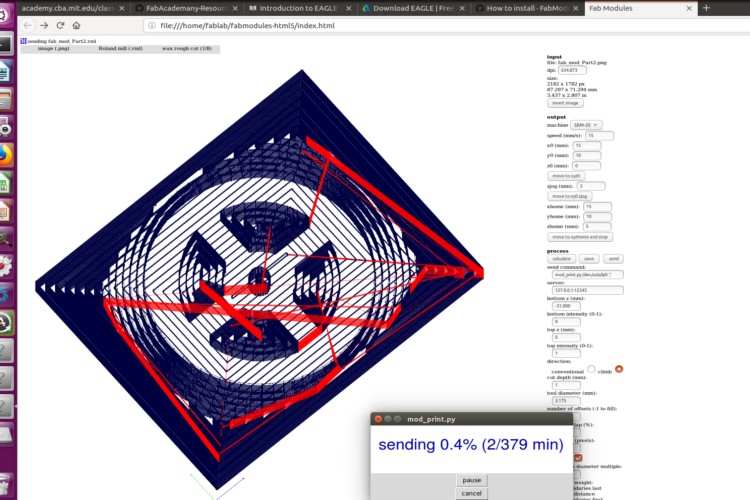
Task: Switch to Download EAGLE tab
Action: click(x=413, y=8)
